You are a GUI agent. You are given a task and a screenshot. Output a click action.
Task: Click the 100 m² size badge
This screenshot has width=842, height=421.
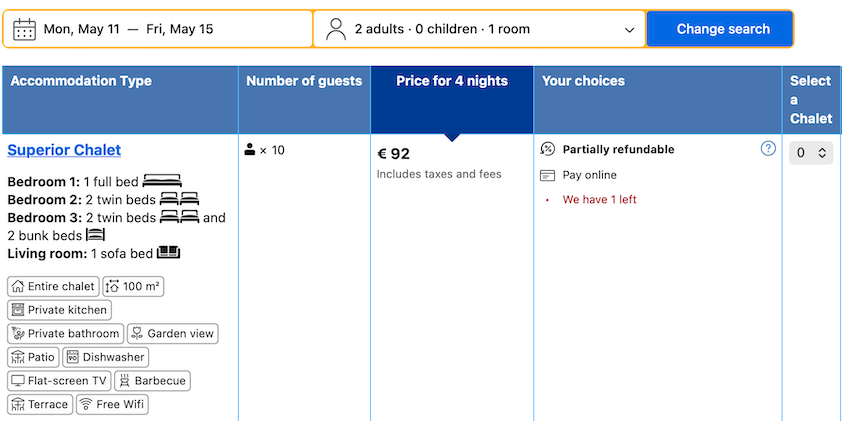[133, 286]
